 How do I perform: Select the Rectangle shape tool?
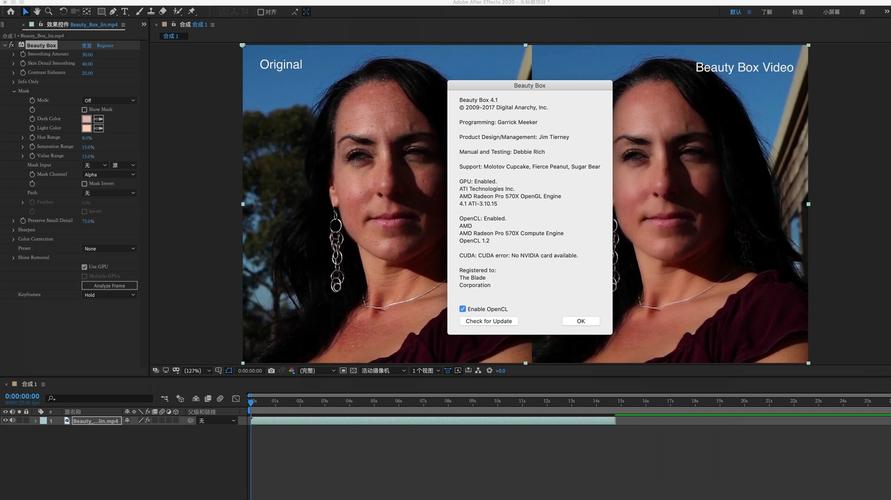[101, 11]
